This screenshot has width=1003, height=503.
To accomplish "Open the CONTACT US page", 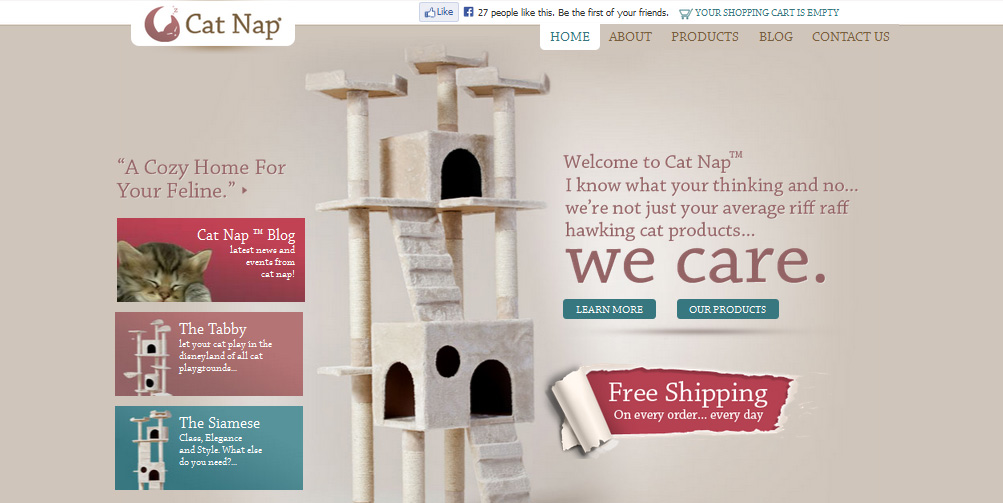I will pos(851,37).
